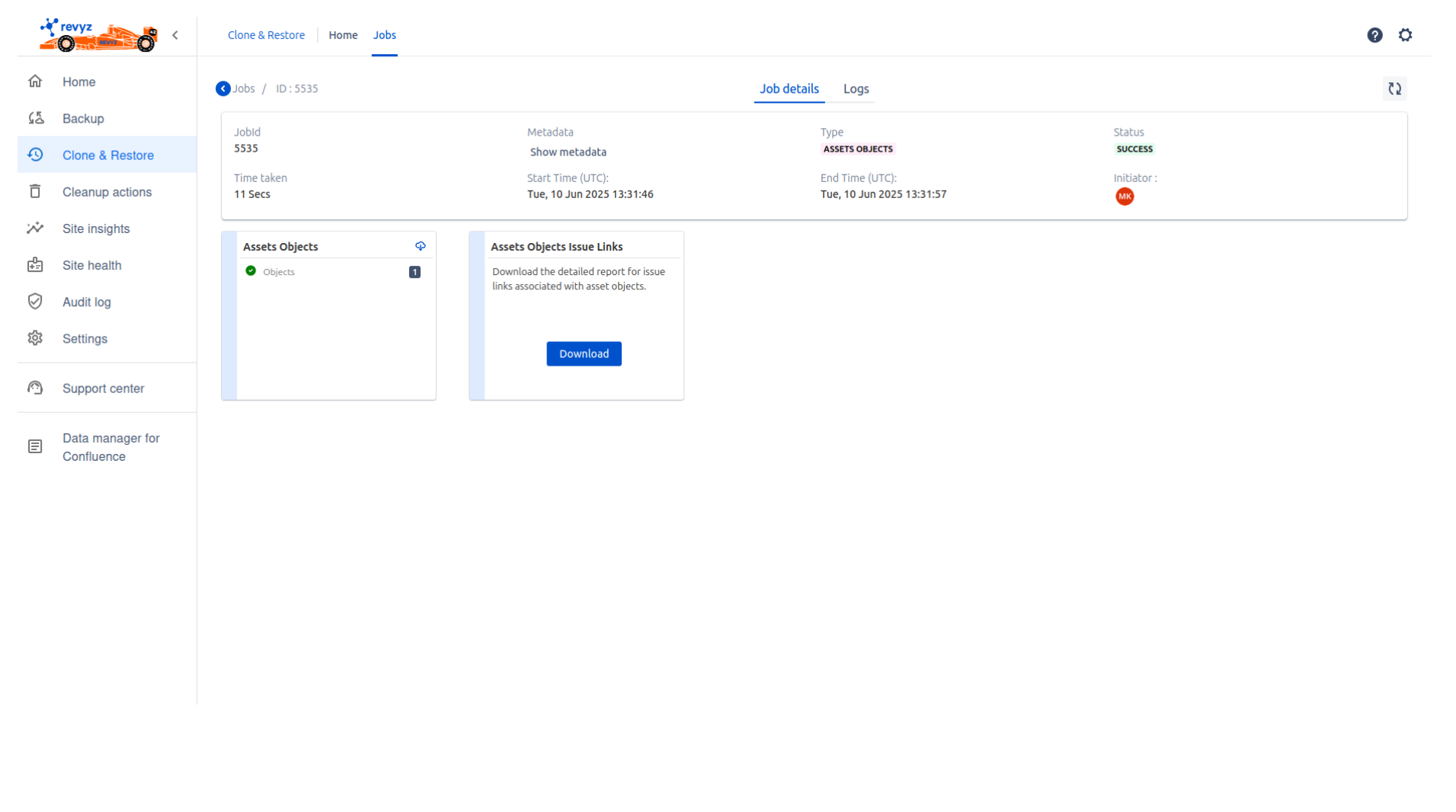The height and width of the screenshot is (812, 1456).
Task: Open Backup from the sidebar
Action: tap(83, 119)
